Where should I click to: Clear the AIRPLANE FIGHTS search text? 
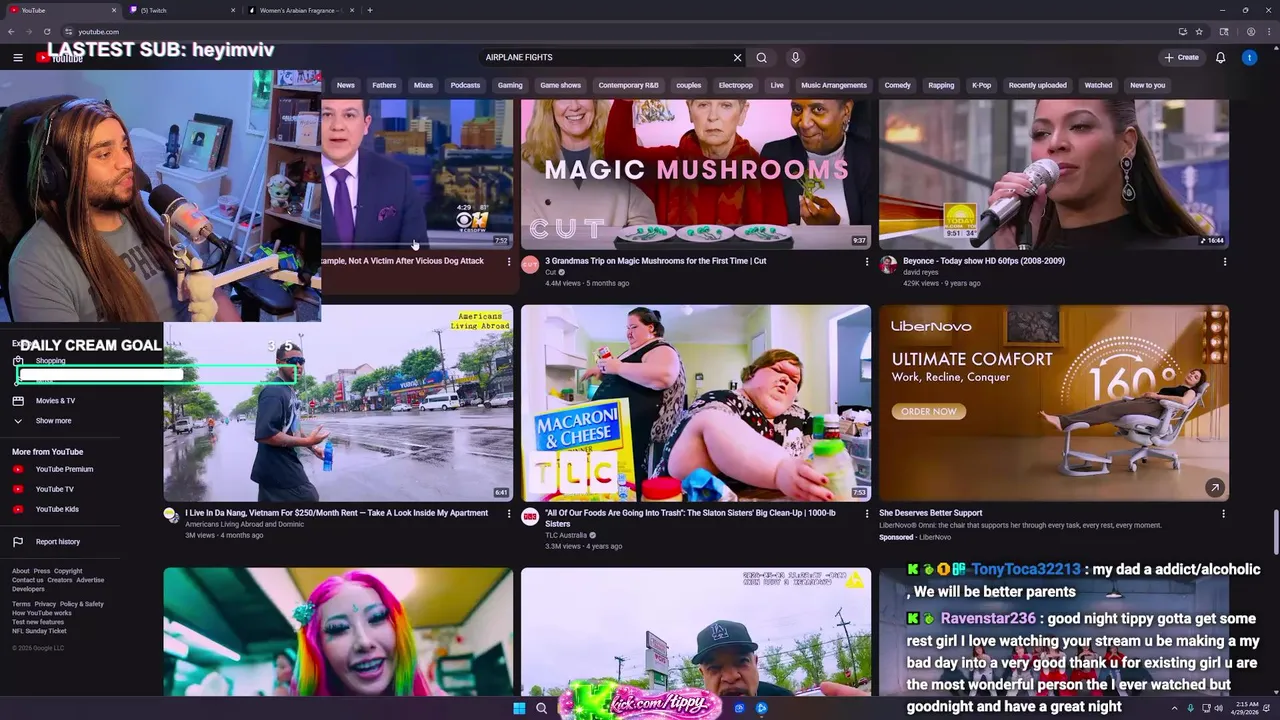point(737,58)
